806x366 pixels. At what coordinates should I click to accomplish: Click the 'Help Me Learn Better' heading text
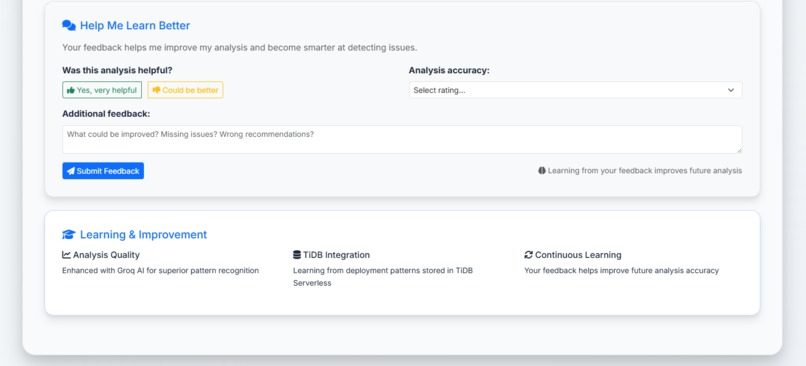[135, 26]
